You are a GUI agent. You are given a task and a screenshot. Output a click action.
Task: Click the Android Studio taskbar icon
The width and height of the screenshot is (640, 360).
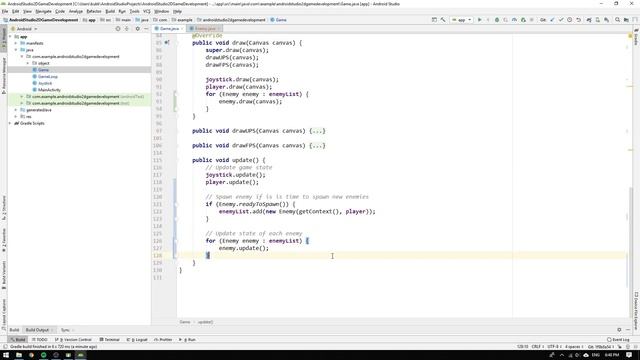(x=80, y=355)
